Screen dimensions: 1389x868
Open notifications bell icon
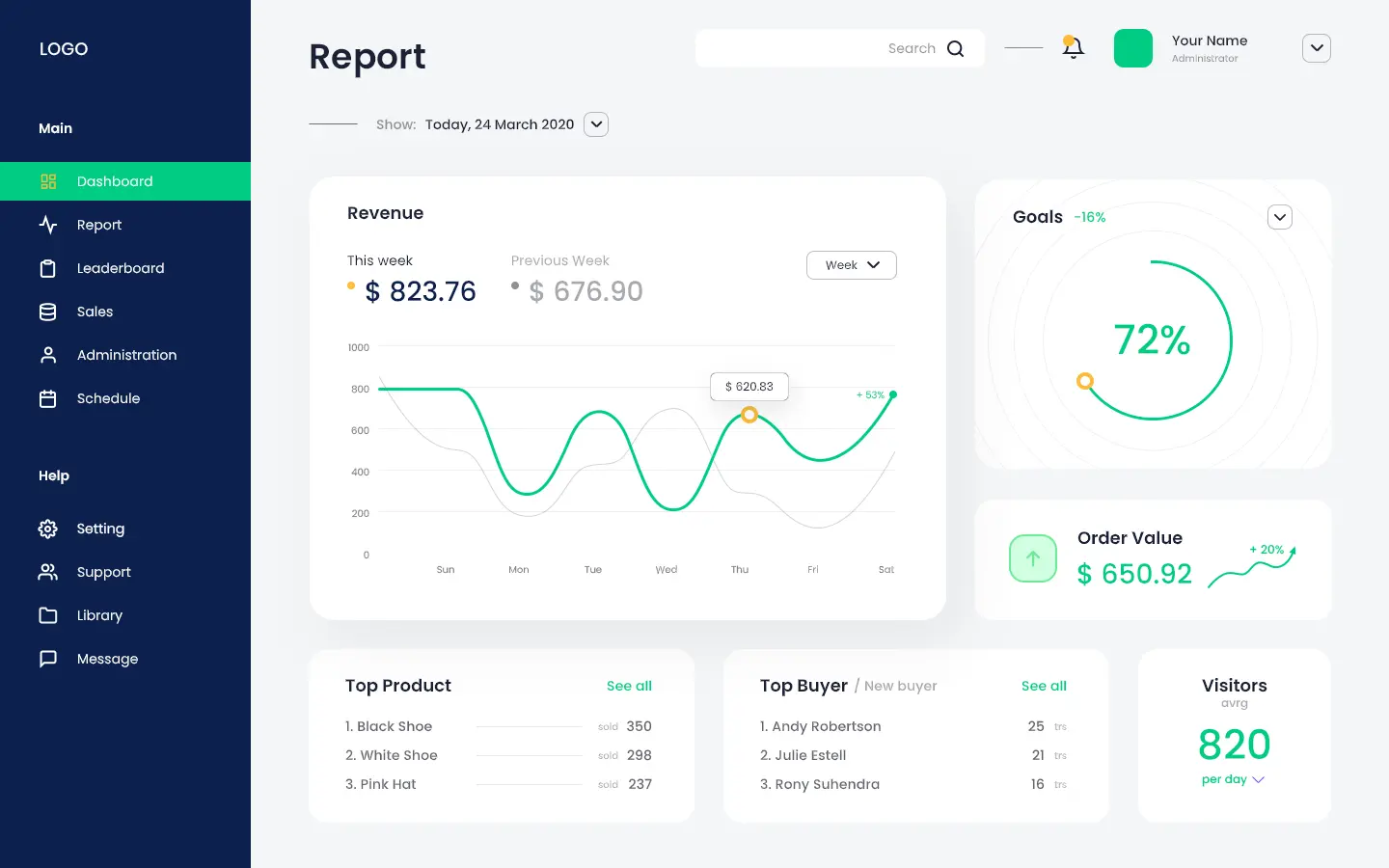click(1073, 47)
